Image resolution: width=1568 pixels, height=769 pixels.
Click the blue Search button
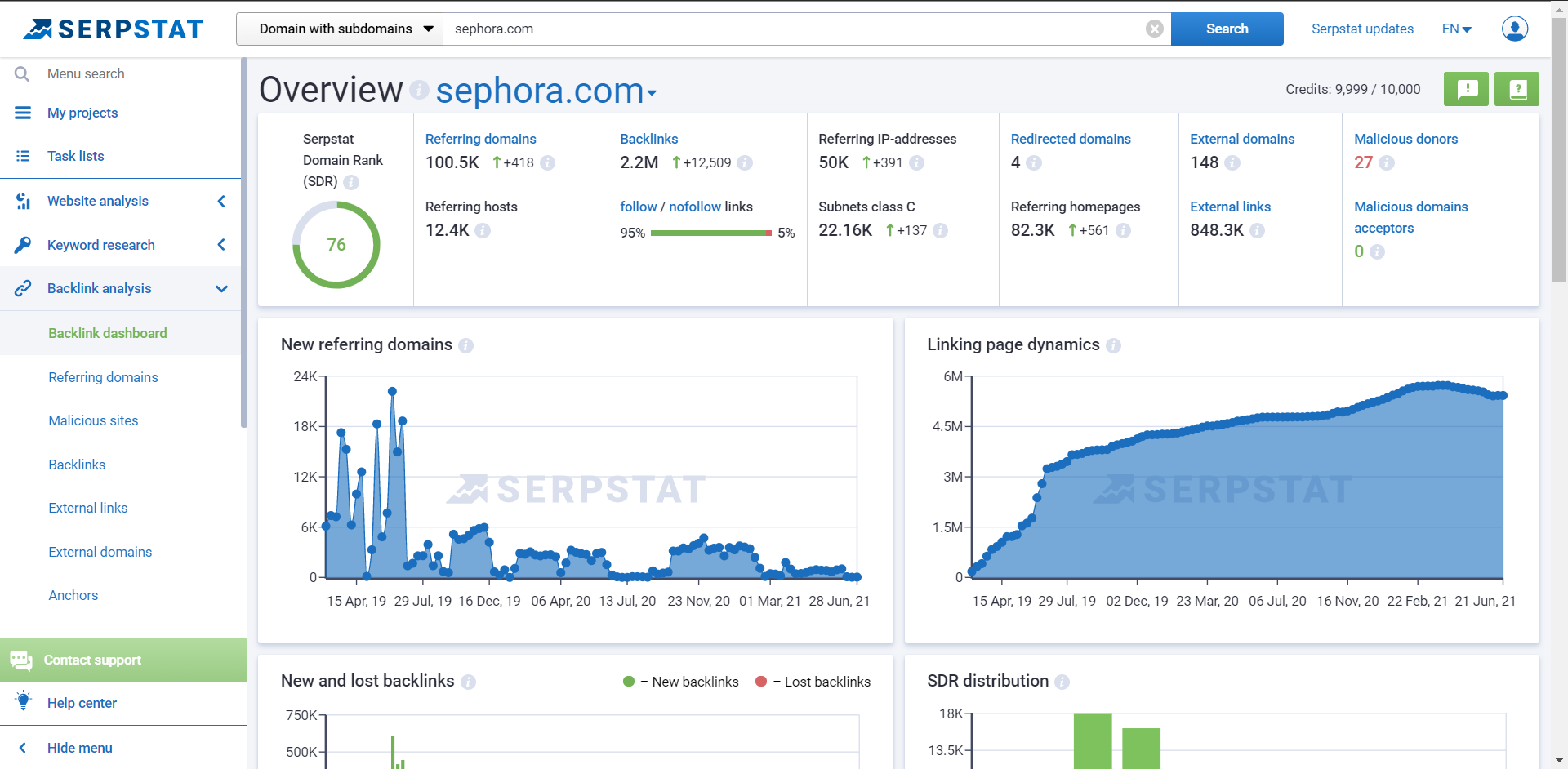[x=1227, y=29]
